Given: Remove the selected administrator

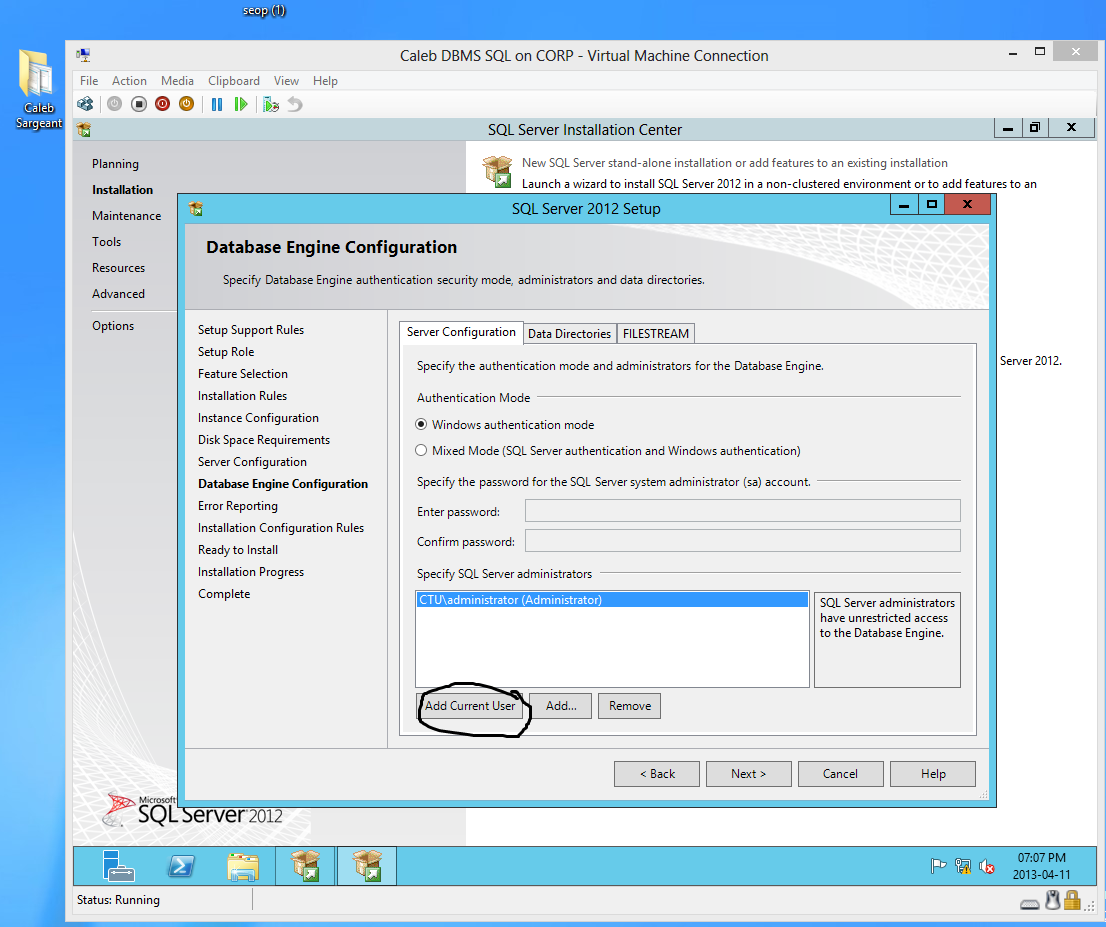Looking at the screenshot, I should [630, 705].
